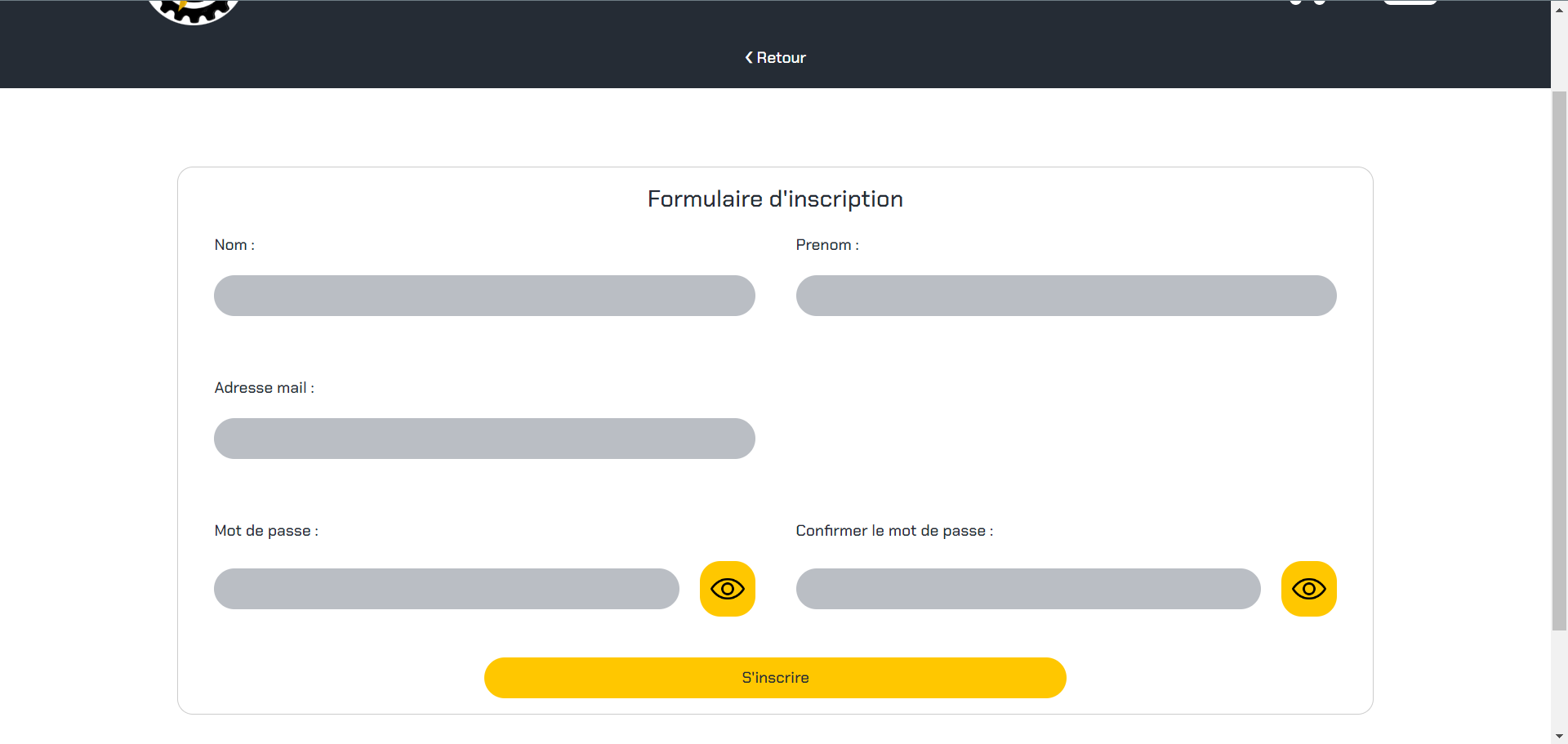This screenshot has width=1568, height=744.
Task: Click into the Adresse mail field
Action: click(484, 439)
